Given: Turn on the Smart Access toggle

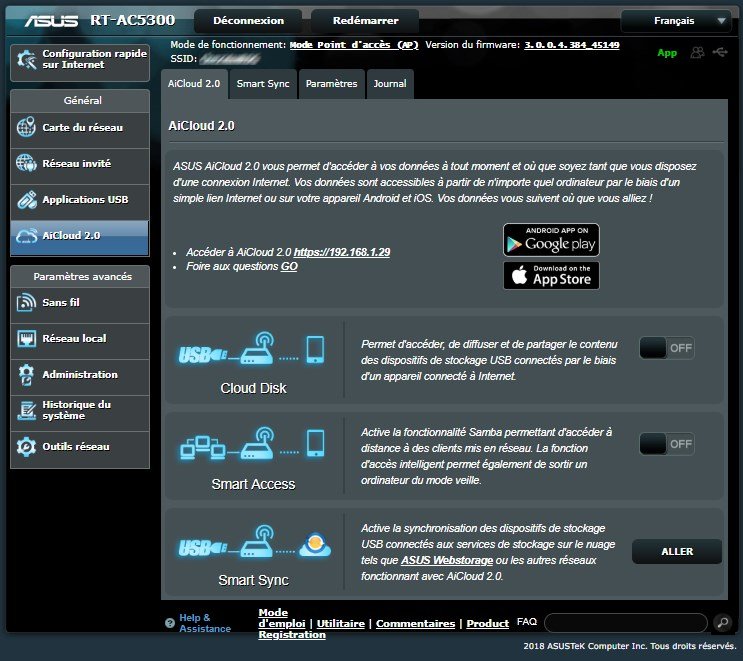Looking at the screenshot, I should 667,444.
